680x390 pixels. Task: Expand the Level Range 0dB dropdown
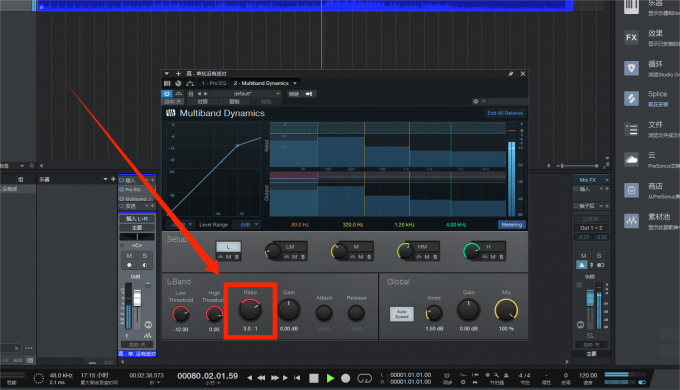(x=246, y=225)
